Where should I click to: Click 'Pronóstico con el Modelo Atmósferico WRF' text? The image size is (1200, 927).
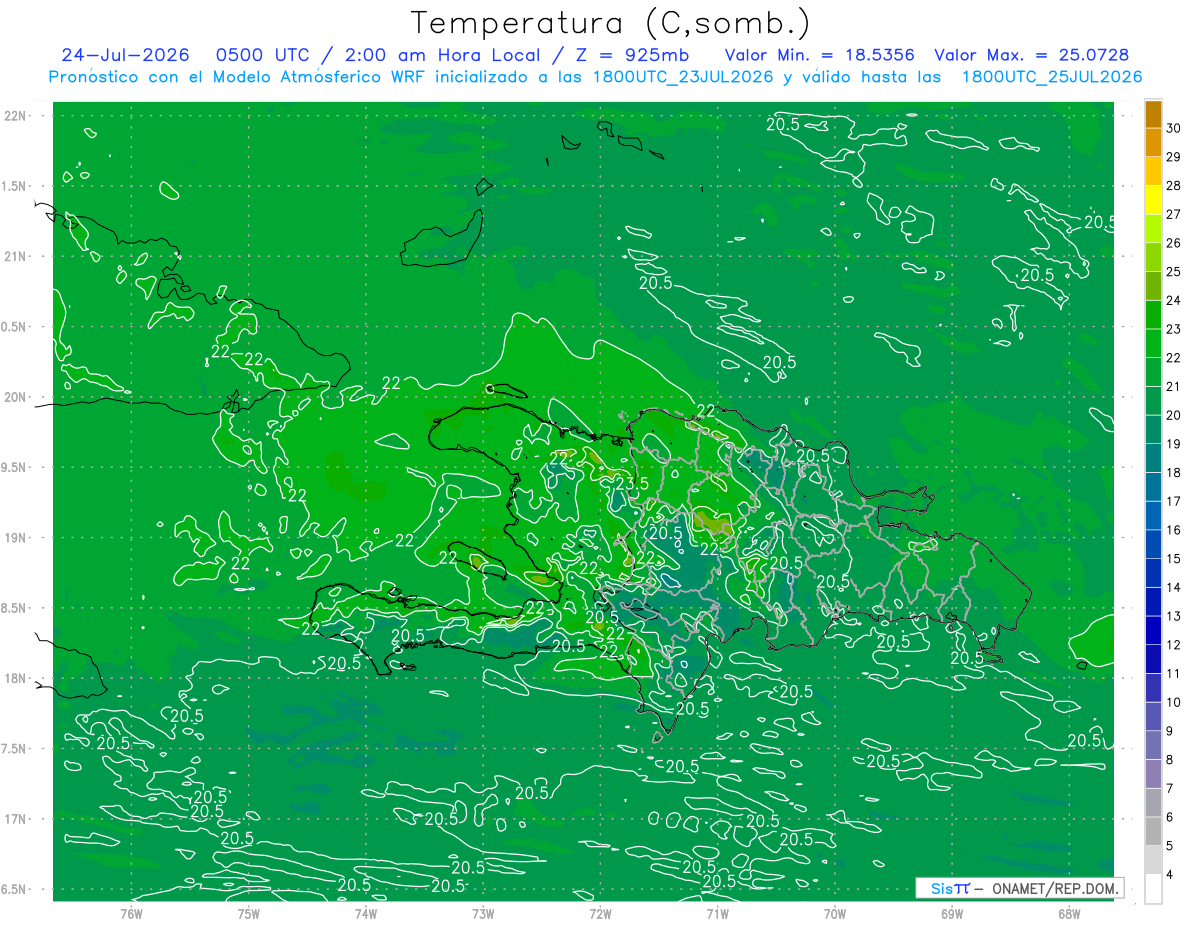pos(239,77)
